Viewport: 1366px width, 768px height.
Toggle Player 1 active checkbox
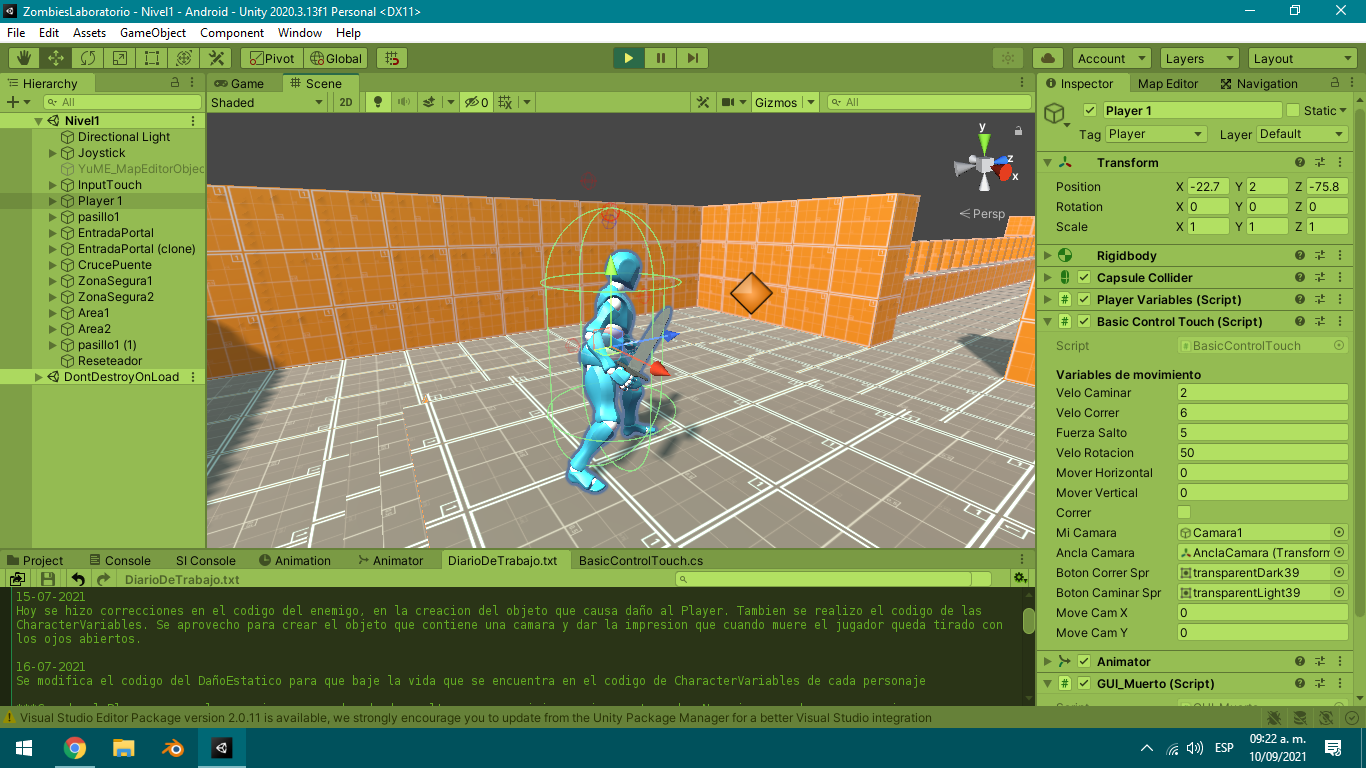point(1090,111)
